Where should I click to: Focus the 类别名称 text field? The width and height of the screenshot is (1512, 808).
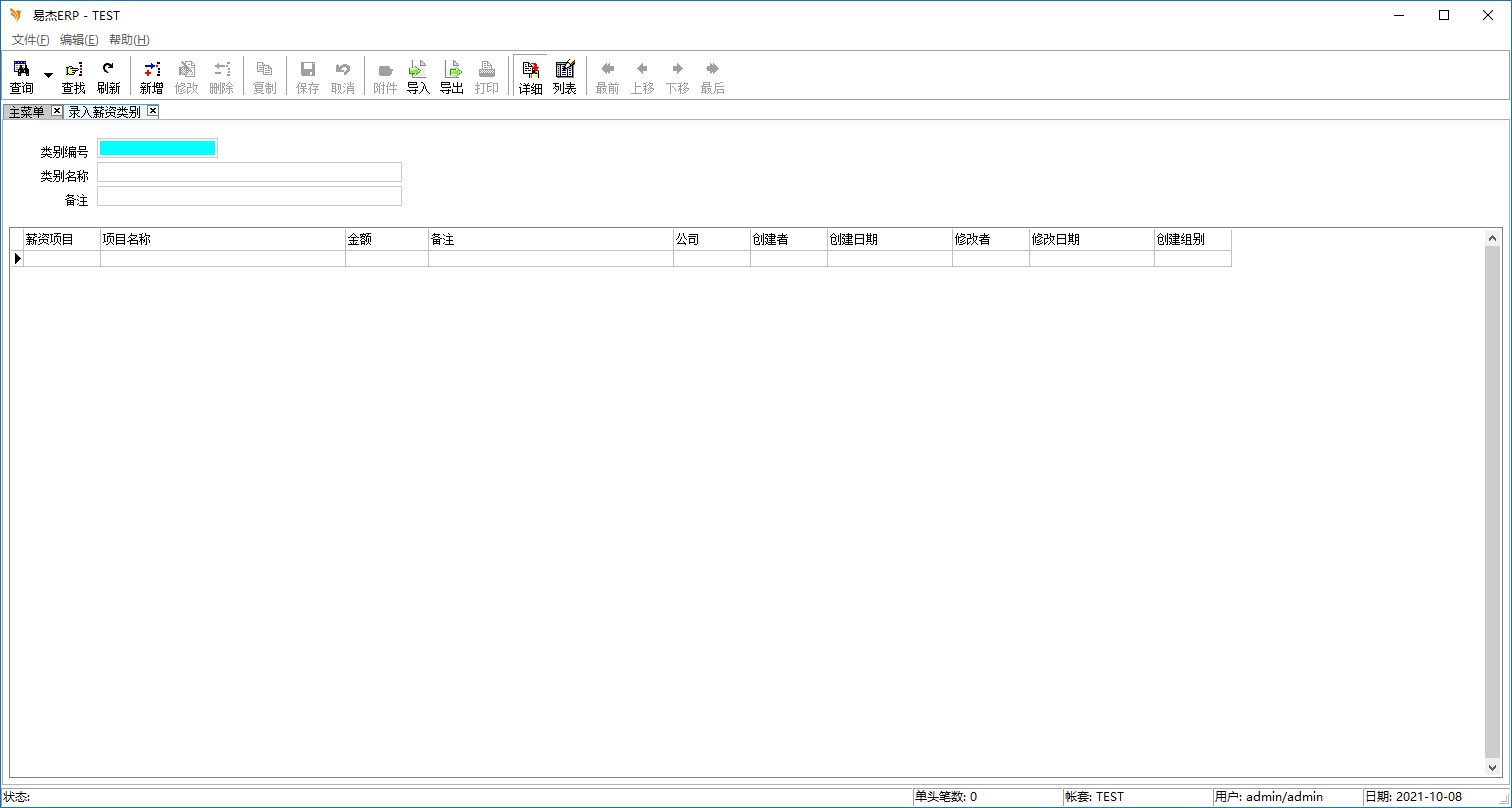coord(249,173)
